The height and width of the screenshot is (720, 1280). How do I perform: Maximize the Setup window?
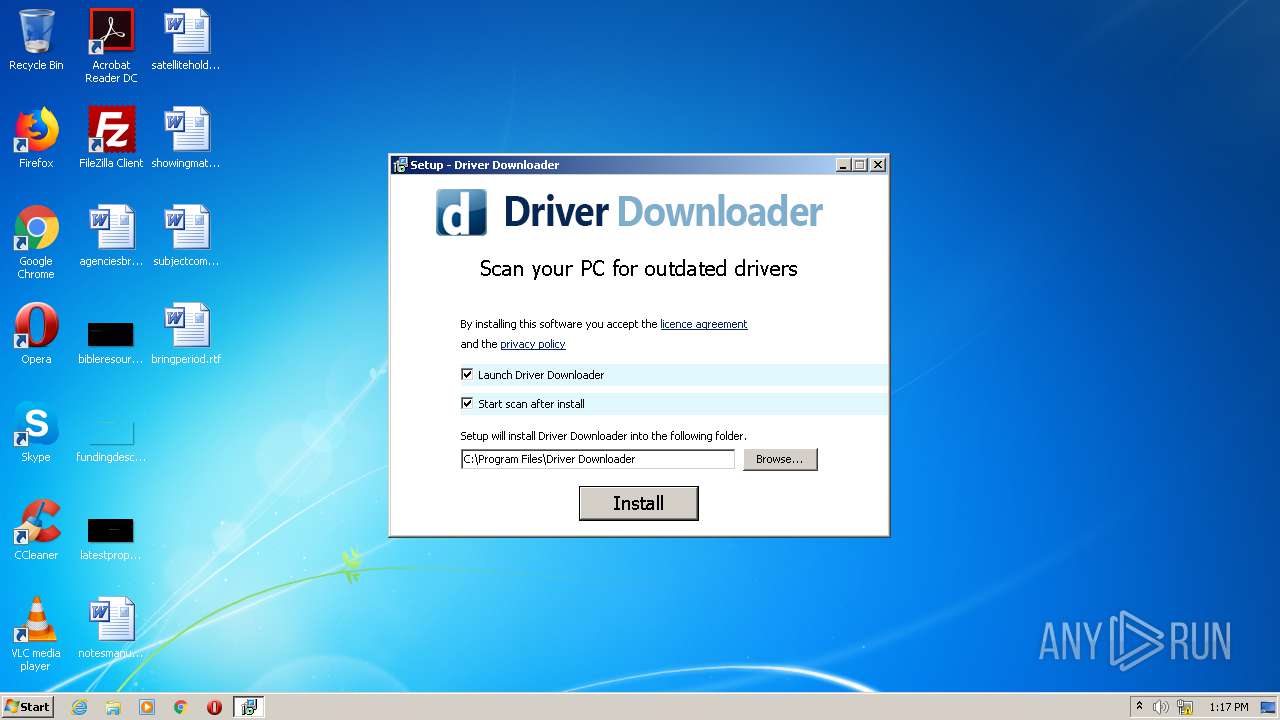[860, 165]
